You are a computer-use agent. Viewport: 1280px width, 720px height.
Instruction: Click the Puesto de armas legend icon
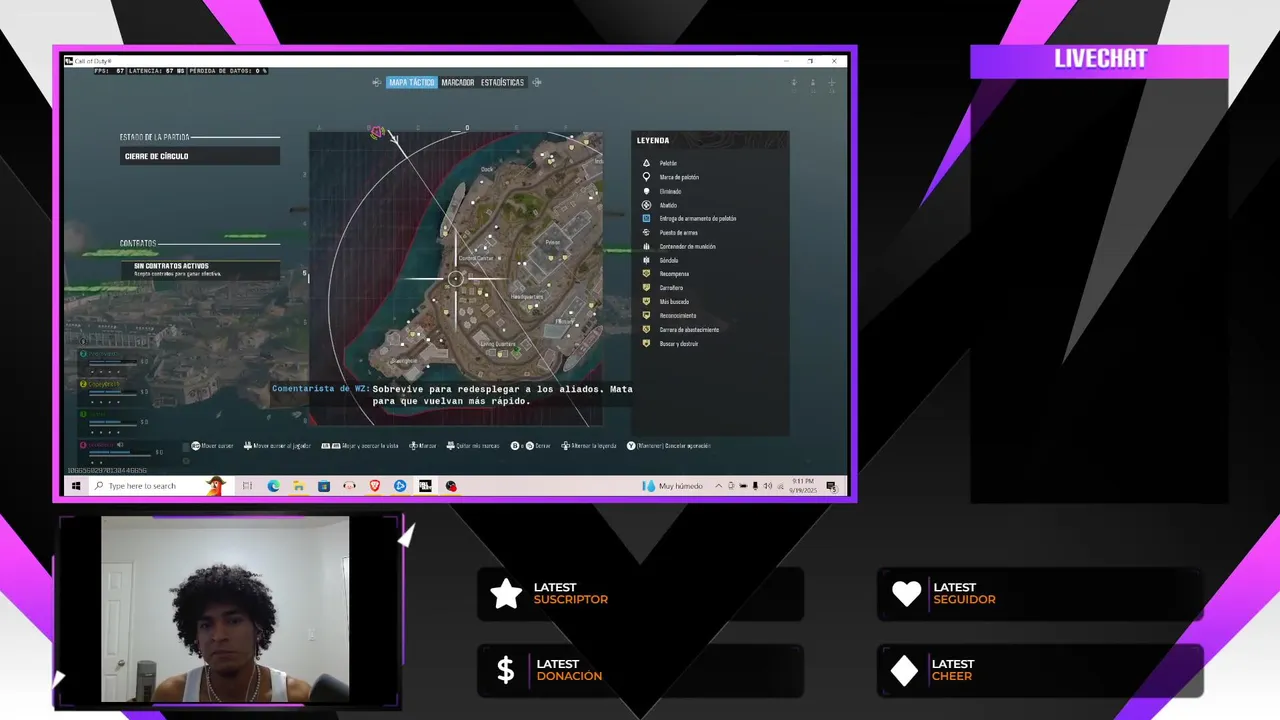tap(646, 232)
